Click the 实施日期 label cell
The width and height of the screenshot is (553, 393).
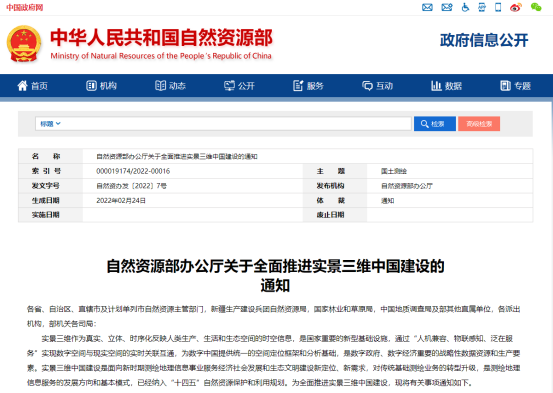(50, 215)
